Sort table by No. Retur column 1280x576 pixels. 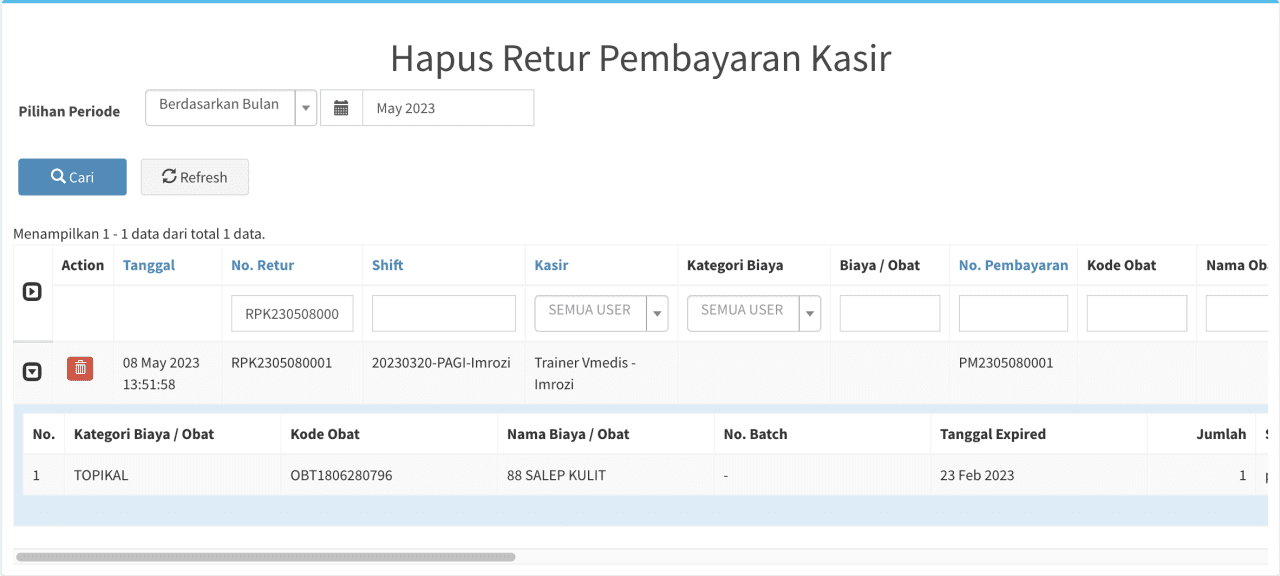tap(262, 265)
